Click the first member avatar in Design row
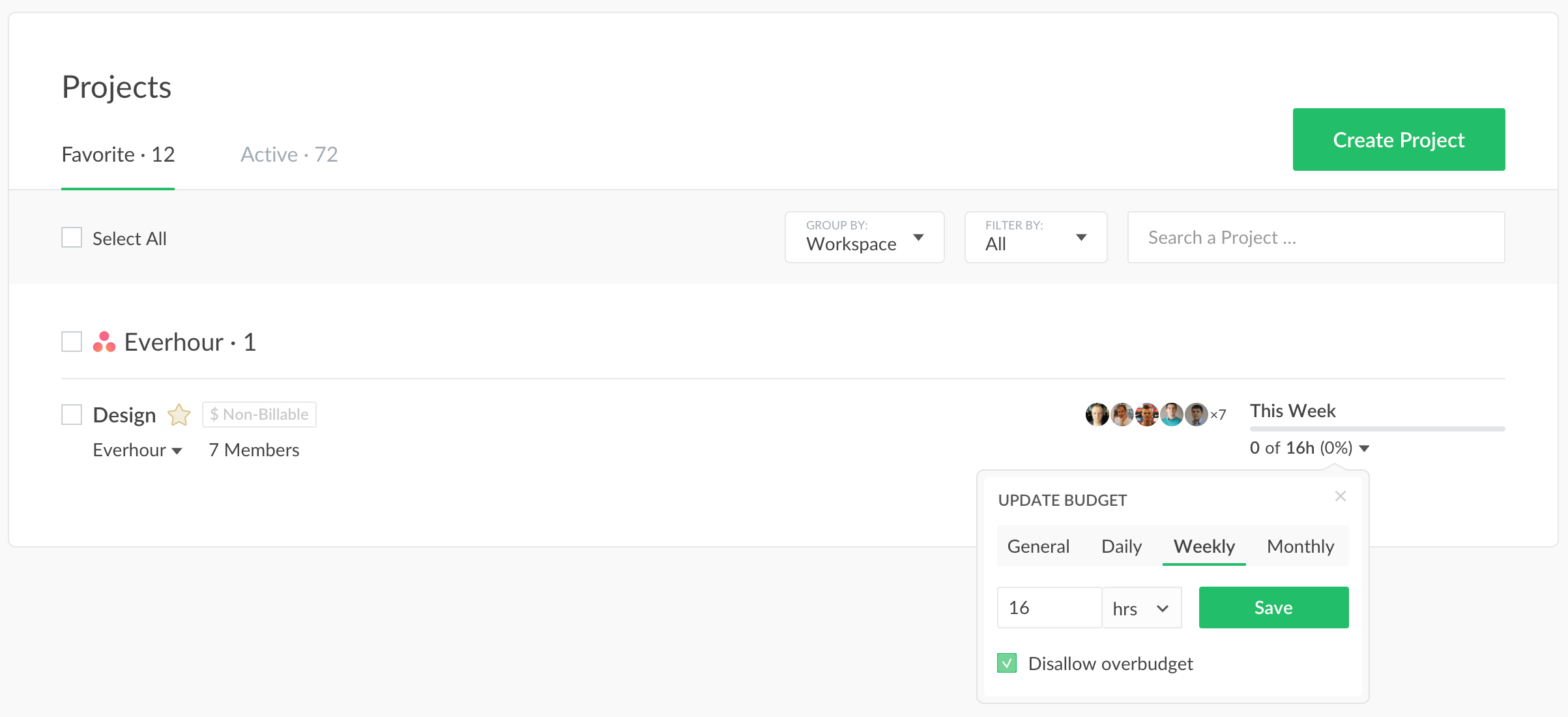The height and width of the screenshot is (717, 1568). [1097, 415]
